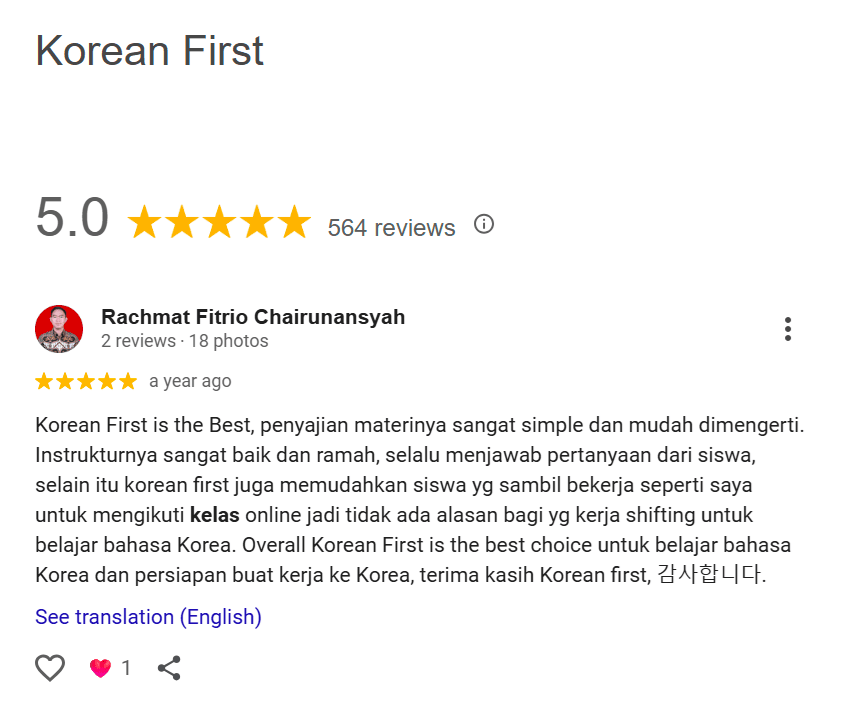856x721 pixels.
Task: Open the three-dot review options menu
Action: coord(788,329)
